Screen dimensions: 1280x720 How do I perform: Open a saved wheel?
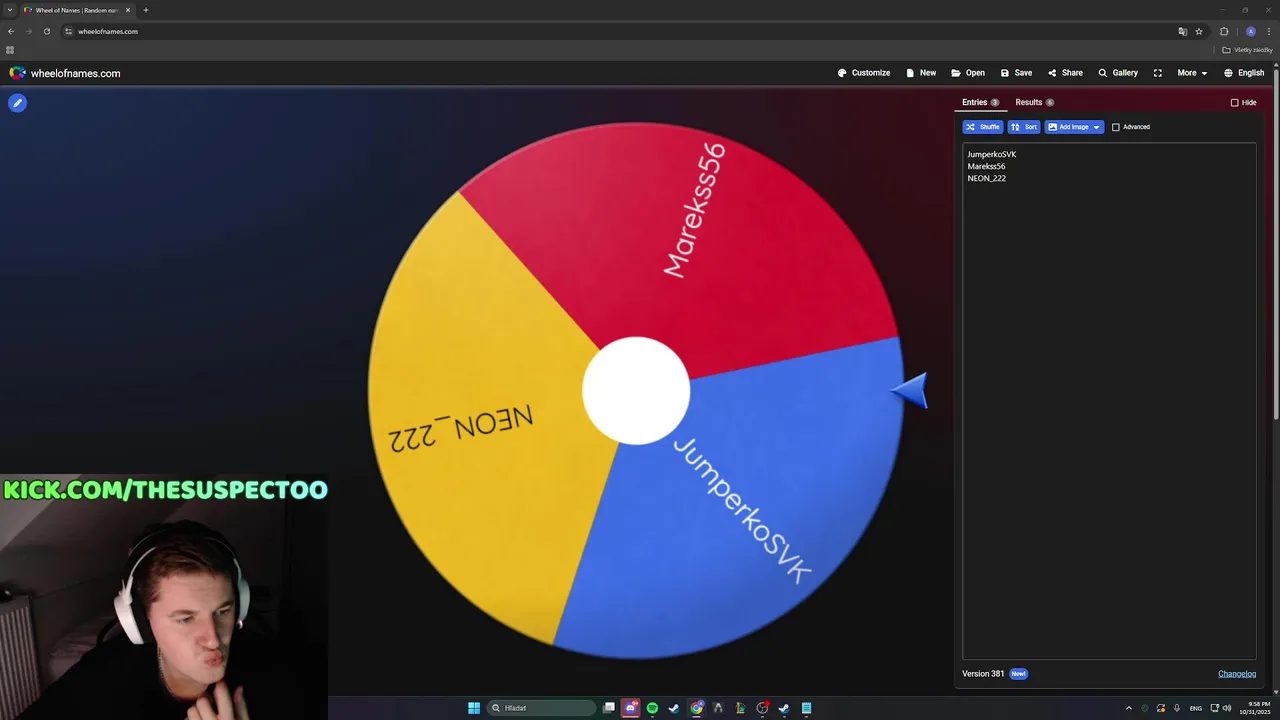point(968,73)
